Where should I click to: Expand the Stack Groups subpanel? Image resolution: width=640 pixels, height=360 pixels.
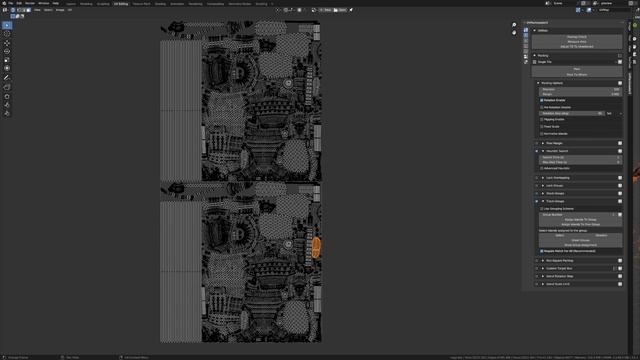pos(543,193)
